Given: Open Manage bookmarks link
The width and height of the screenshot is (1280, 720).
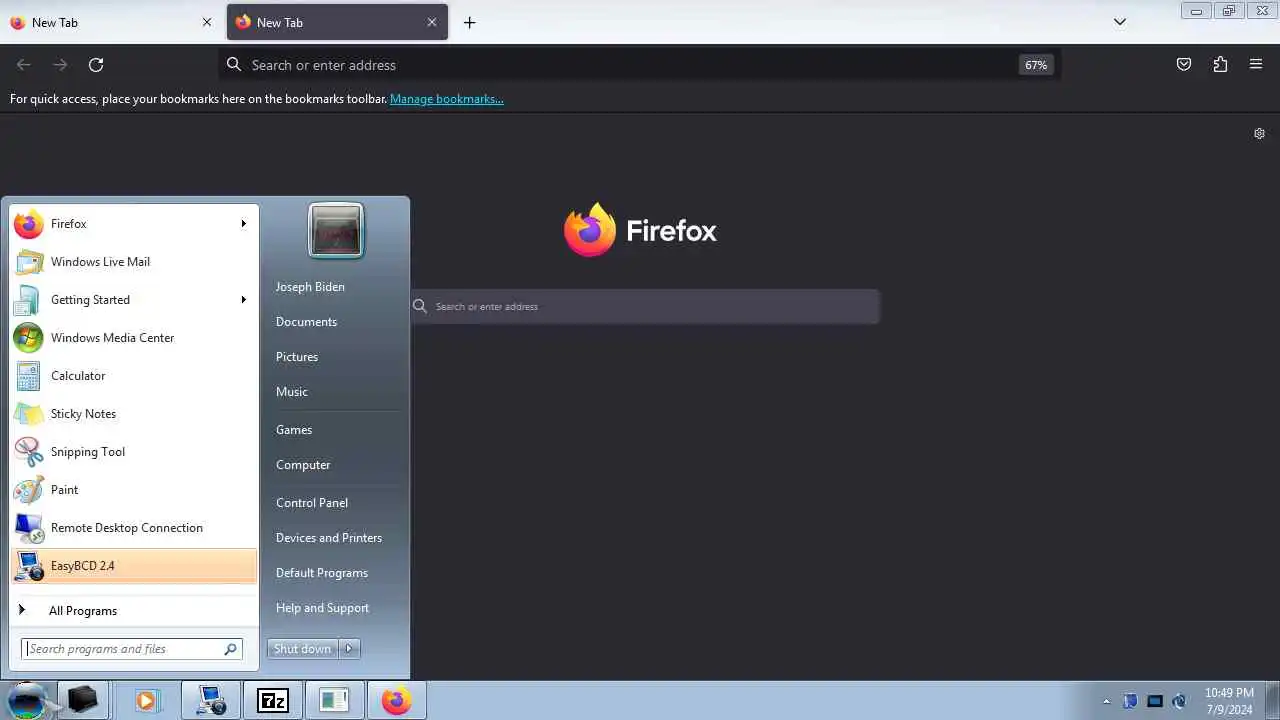Looking at the screenshot, I should click(447, 99).
